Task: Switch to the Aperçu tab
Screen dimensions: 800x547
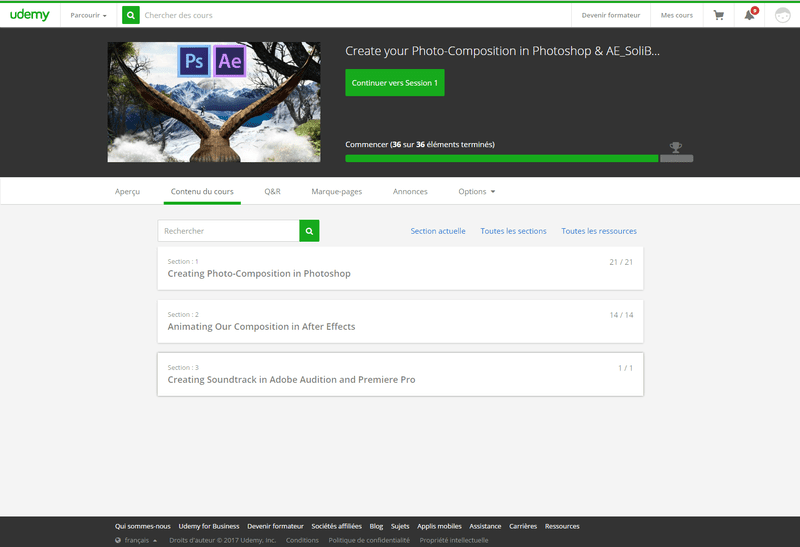Action: coord(127,191)
